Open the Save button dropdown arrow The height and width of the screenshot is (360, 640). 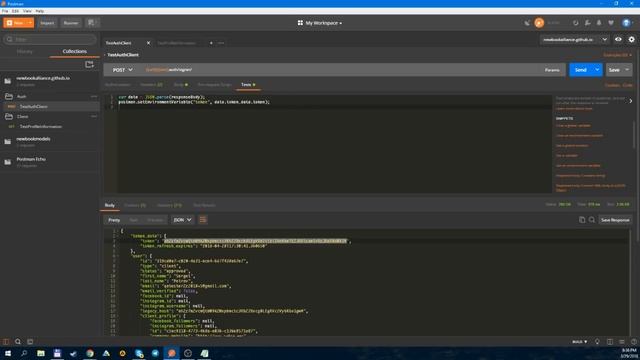point(627,70)
